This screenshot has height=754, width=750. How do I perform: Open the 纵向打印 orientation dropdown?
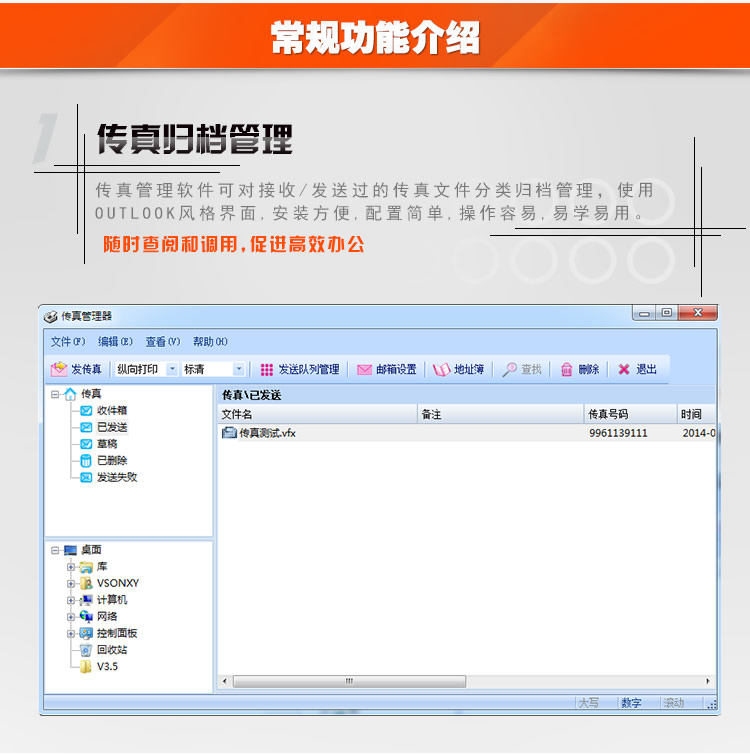pos(172,369)
